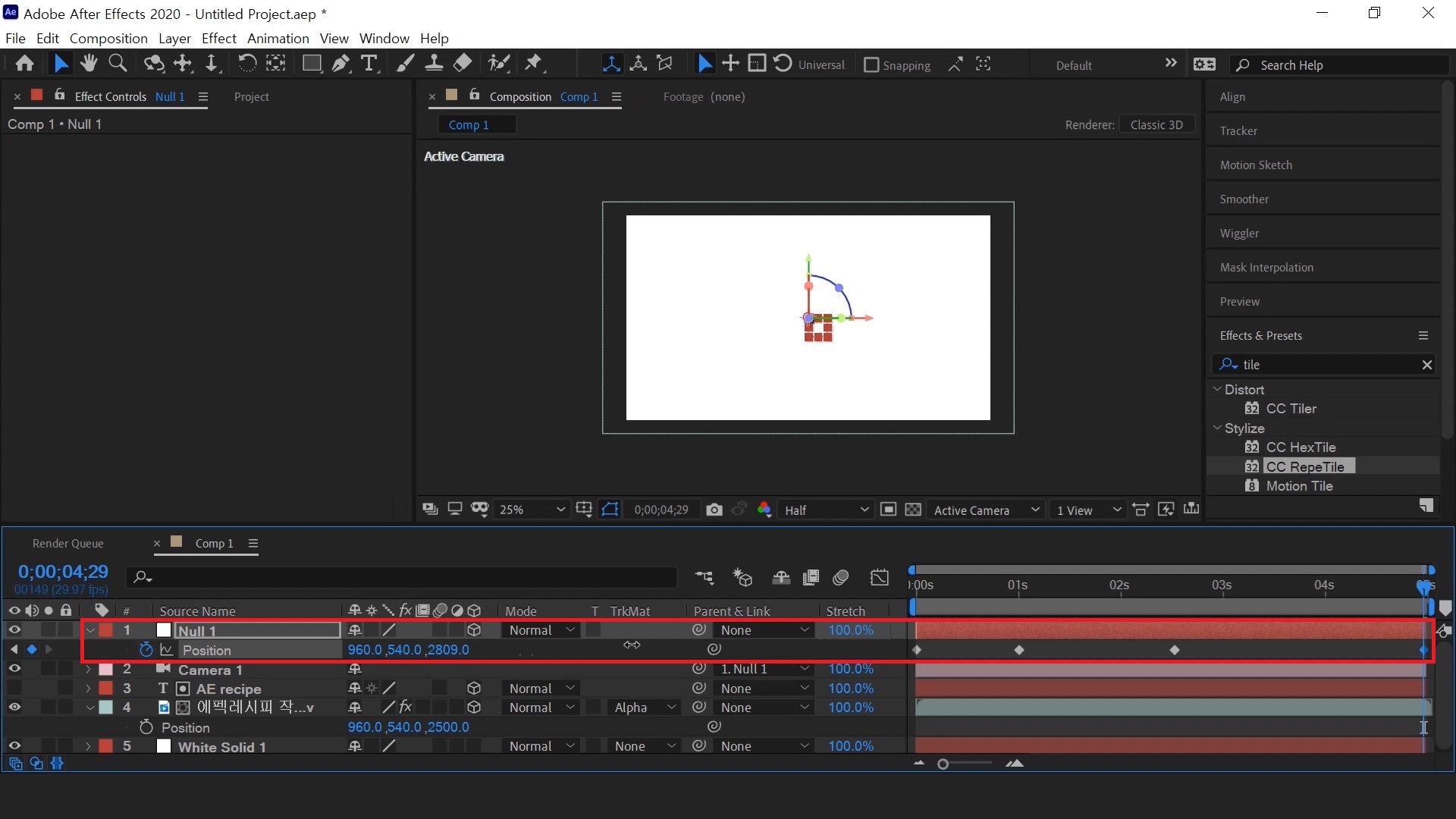Switch to the Render Queue tab
Screen dimensions: 1456x819
(x=67, y=544)
